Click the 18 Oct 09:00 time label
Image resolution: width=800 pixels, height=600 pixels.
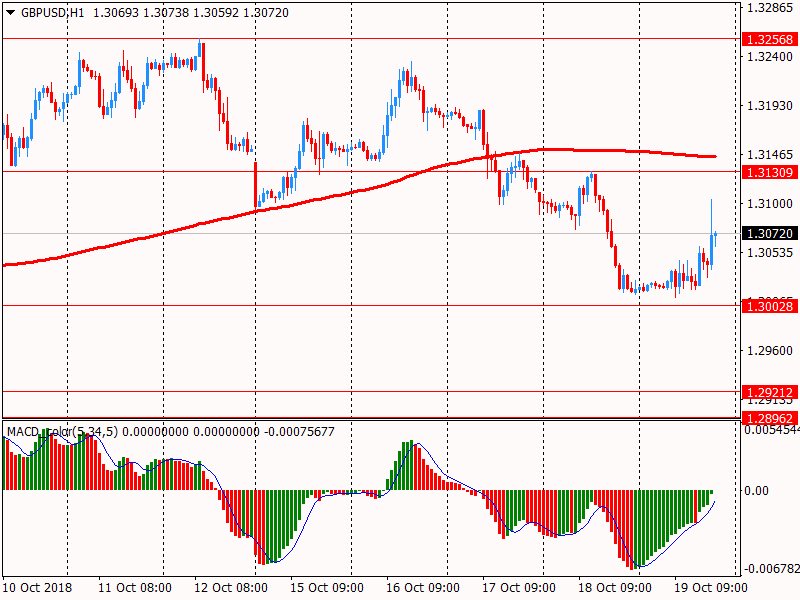coord(615,588)
